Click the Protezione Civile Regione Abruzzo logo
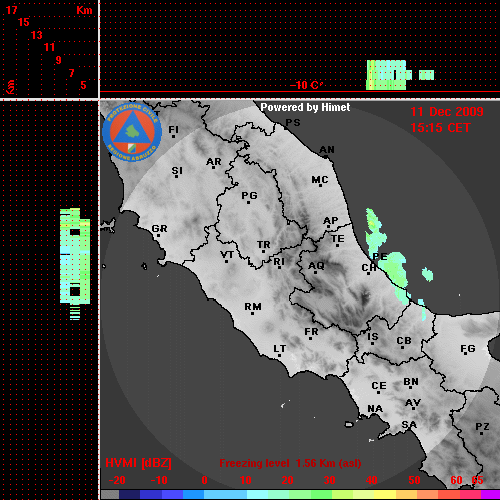The image size is (500, 500). tap(132, 132)
